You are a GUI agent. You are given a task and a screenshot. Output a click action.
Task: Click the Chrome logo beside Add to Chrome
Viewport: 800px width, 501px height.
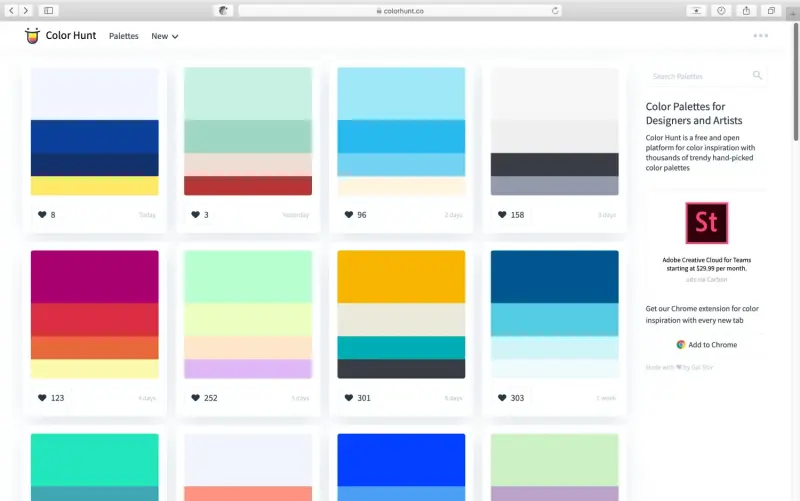(x=681, y=345)
